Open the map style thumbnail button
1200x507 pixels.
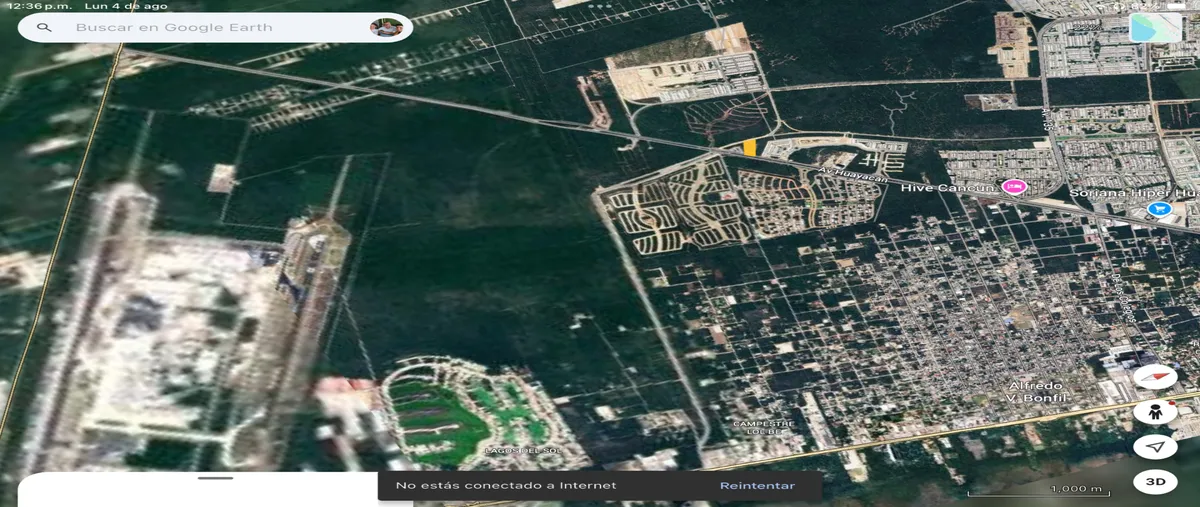pos(1154,28)
